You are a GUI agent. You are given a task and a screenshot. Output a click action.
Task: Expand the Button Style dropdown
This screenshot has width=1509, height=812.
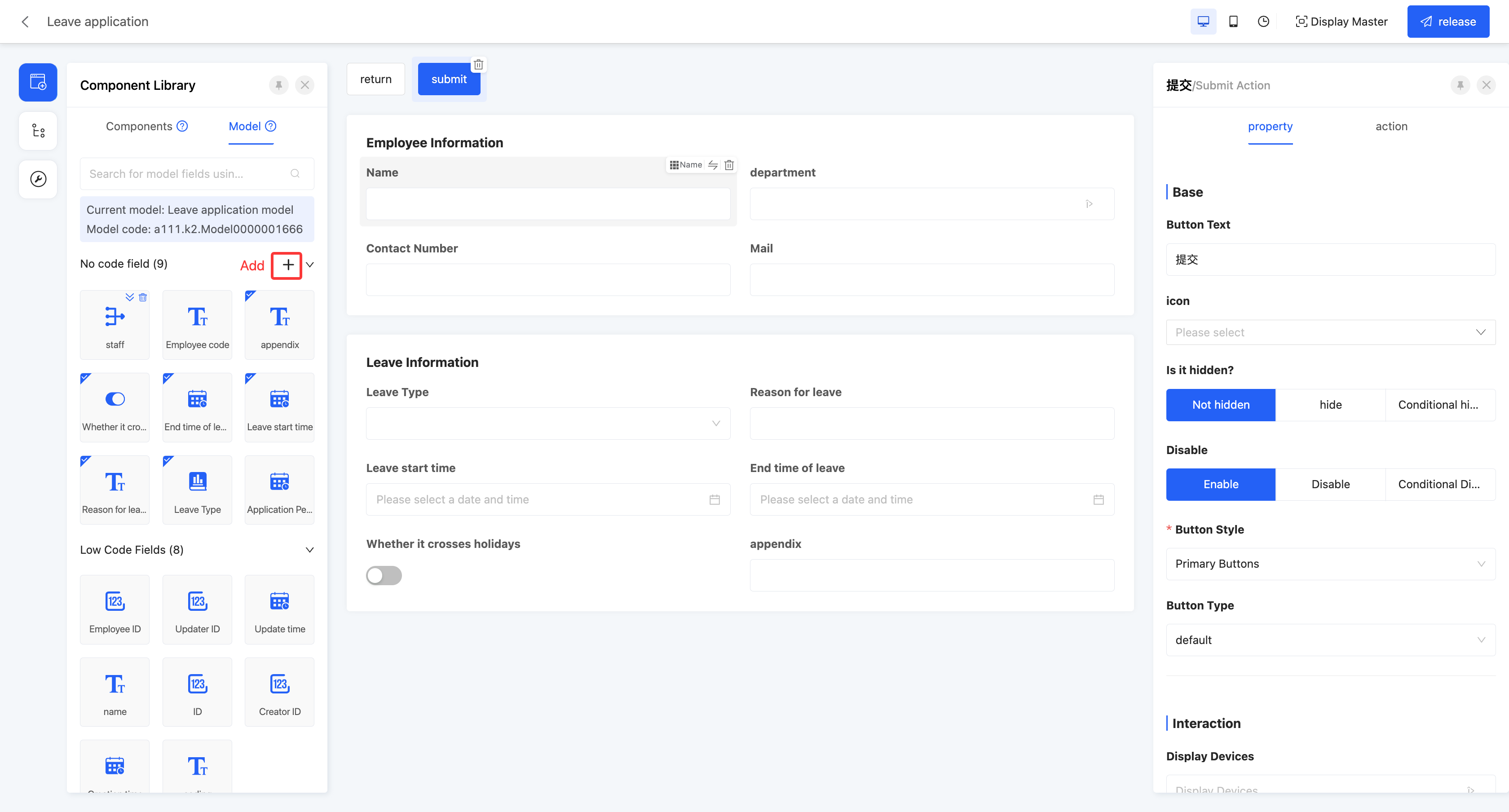[x=1330, y=564]
